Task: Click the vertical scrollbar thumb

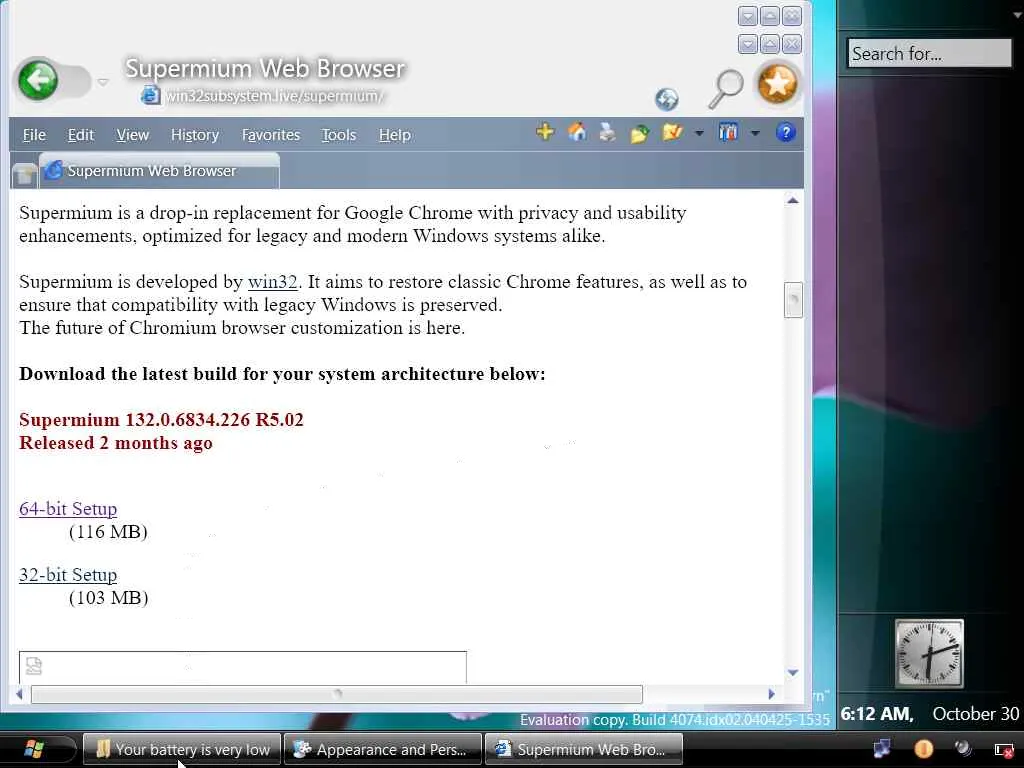Action: pos(793,300)
